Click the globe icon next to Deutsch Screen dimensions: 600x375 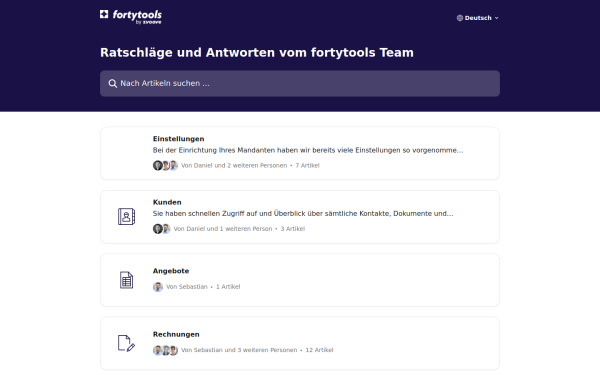460,18
